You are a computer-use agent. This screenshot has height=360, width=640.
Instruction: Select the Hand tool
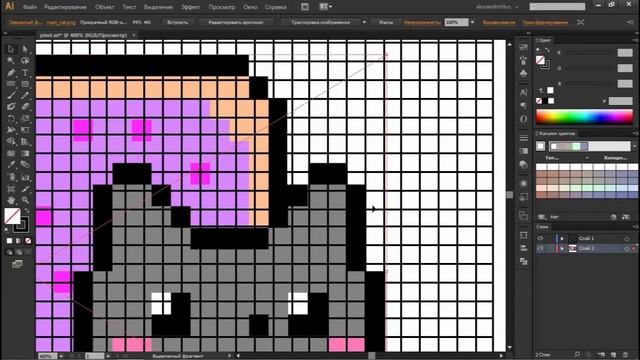(11, 200)
